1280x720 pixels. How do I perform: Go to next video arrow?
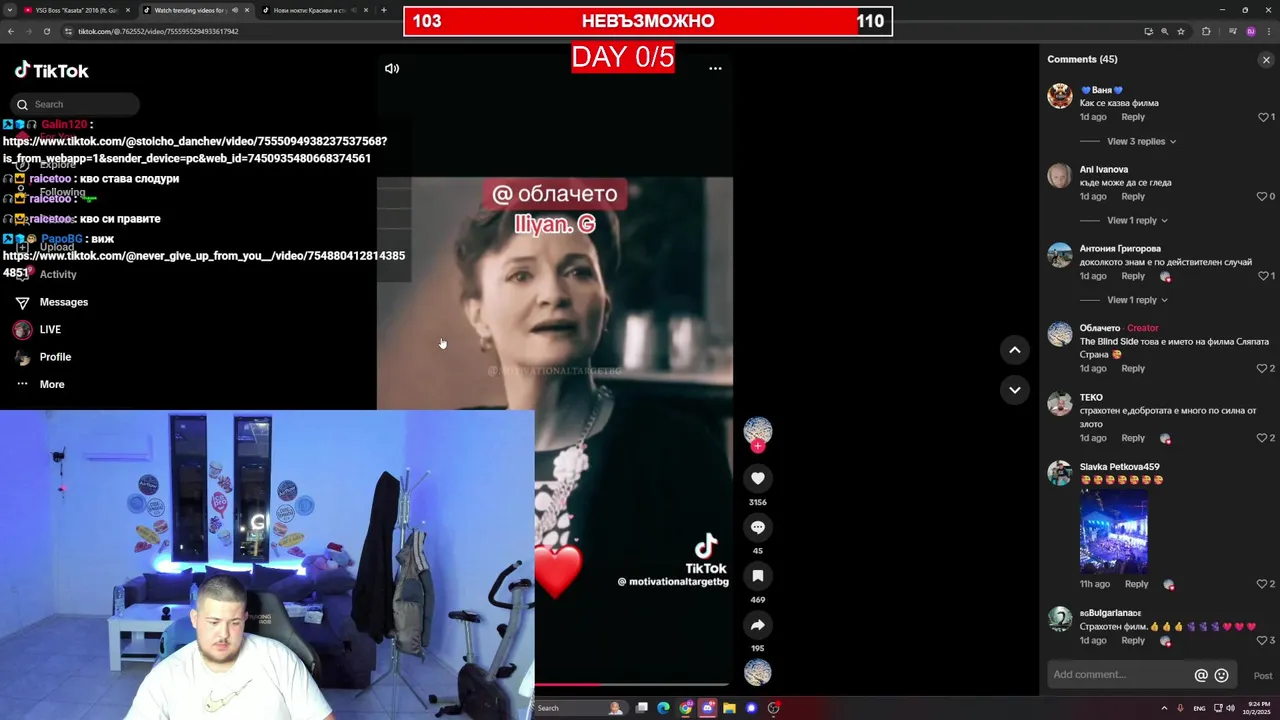click(x=1014, y=390)
